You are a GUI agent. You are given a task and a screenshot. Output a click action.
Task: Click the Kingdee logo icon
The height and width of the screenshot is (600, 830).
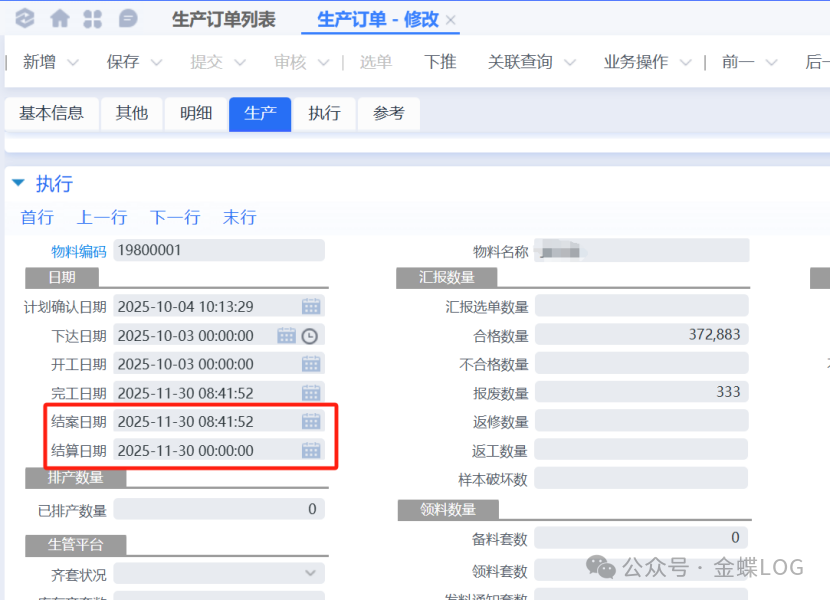pyautogui.click(x=25, y=19)
